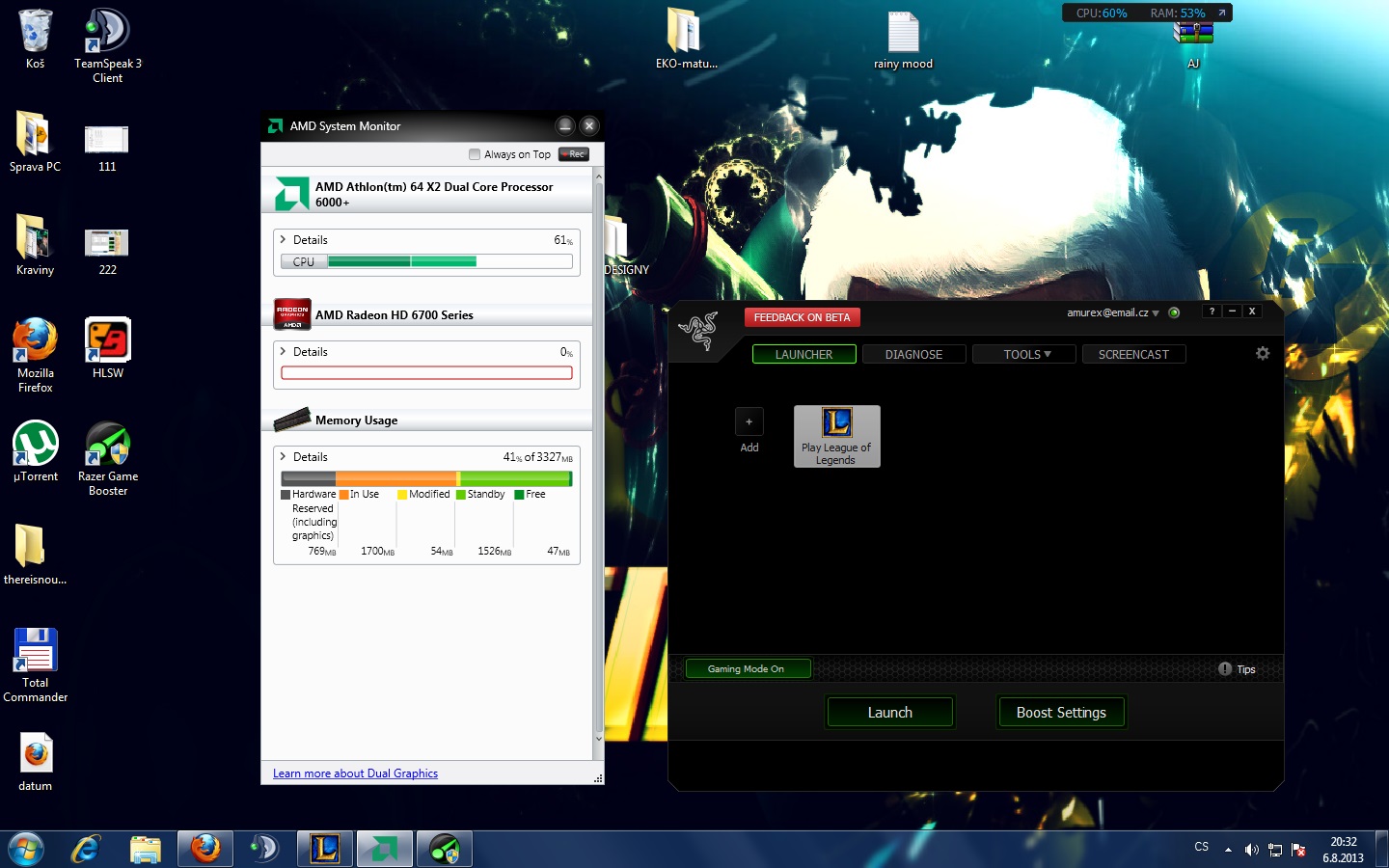Click the Add game plus icon
1389x868 pixels.
tap(749, 421)
